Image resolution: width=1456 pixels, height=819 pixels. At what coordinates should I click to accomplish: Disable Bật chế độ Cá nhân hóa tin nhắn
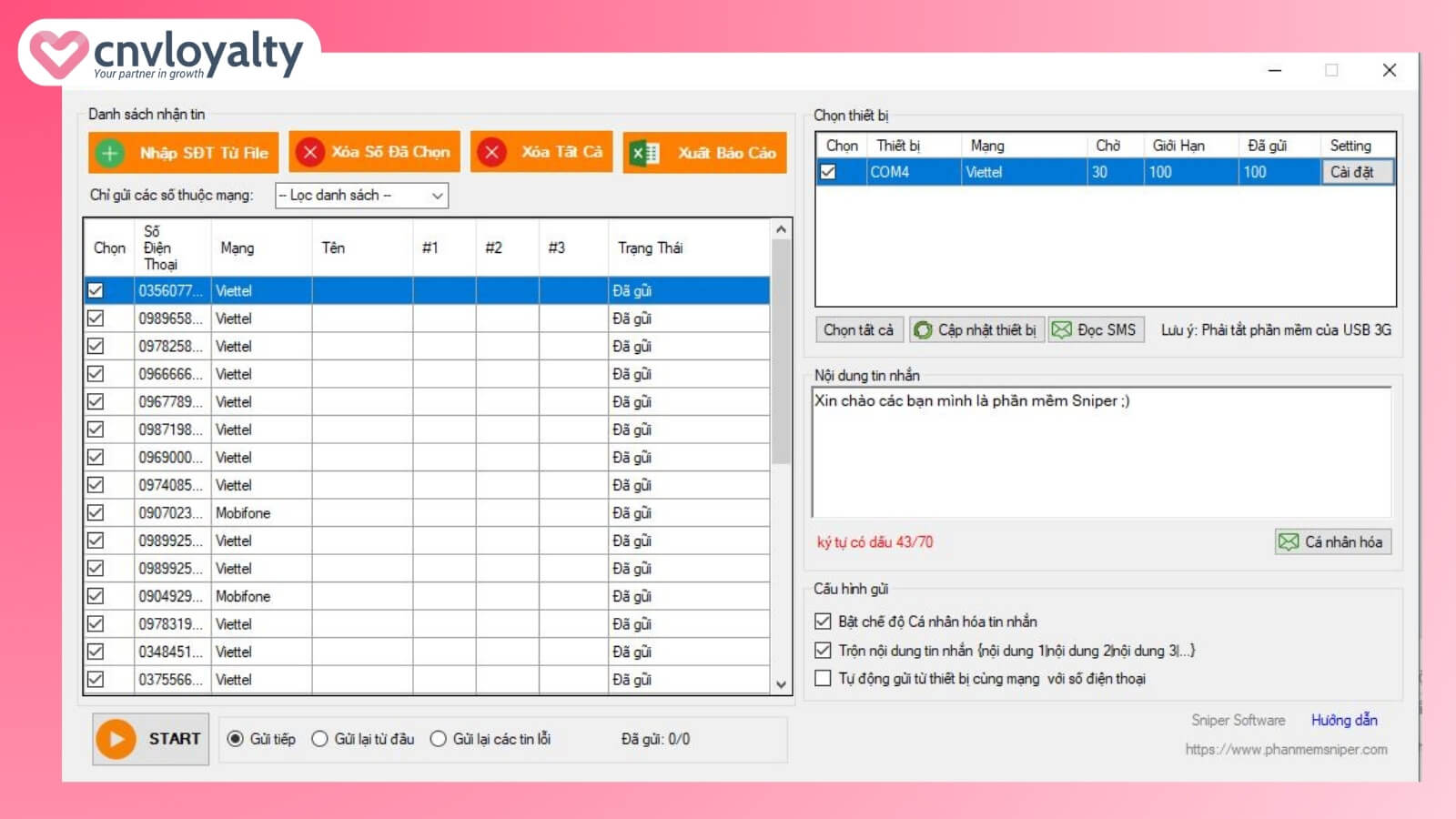pyautogui.click(x=824, y=622)
